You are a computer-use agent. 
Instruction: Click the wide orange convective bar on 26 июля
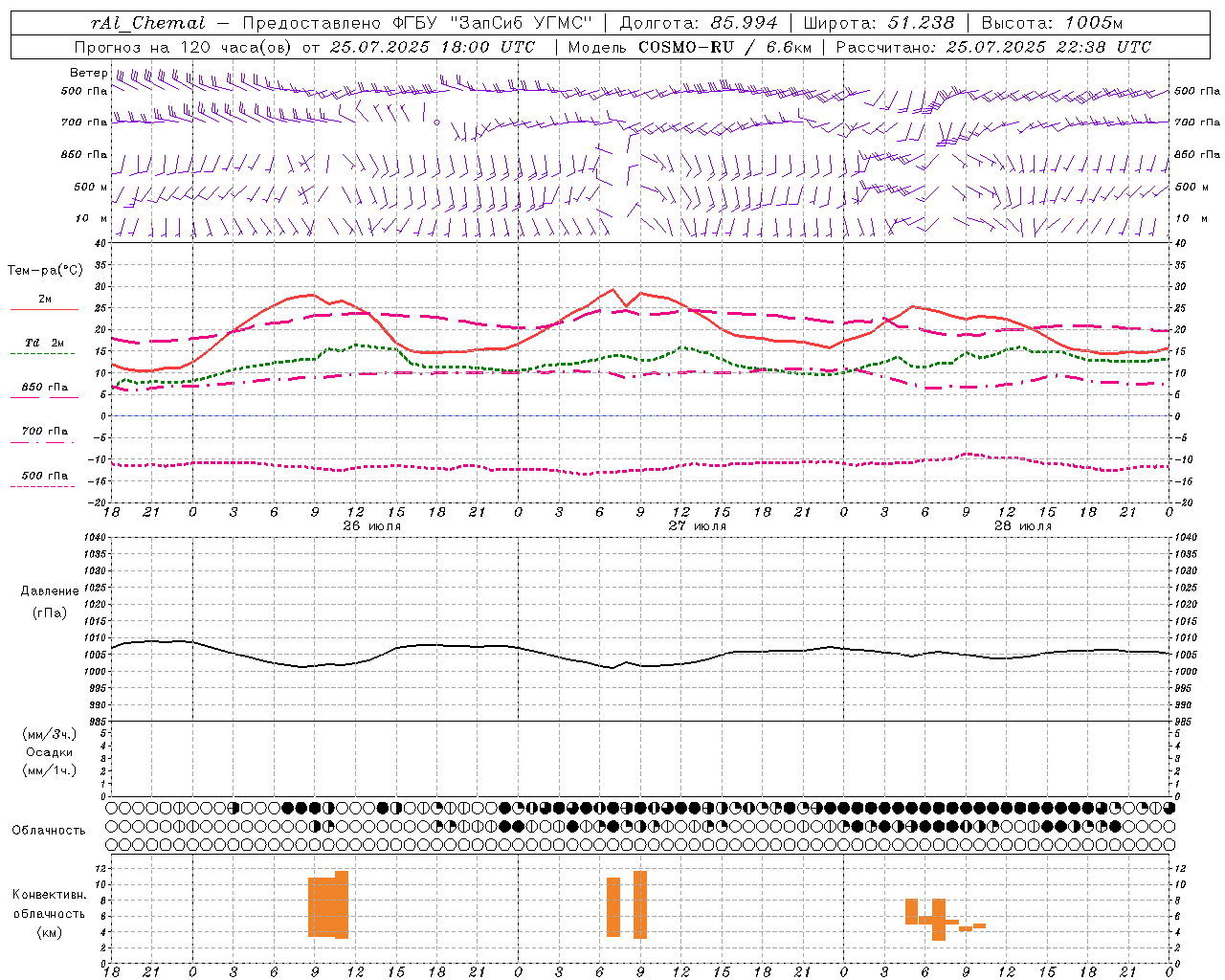coord(328,905)
